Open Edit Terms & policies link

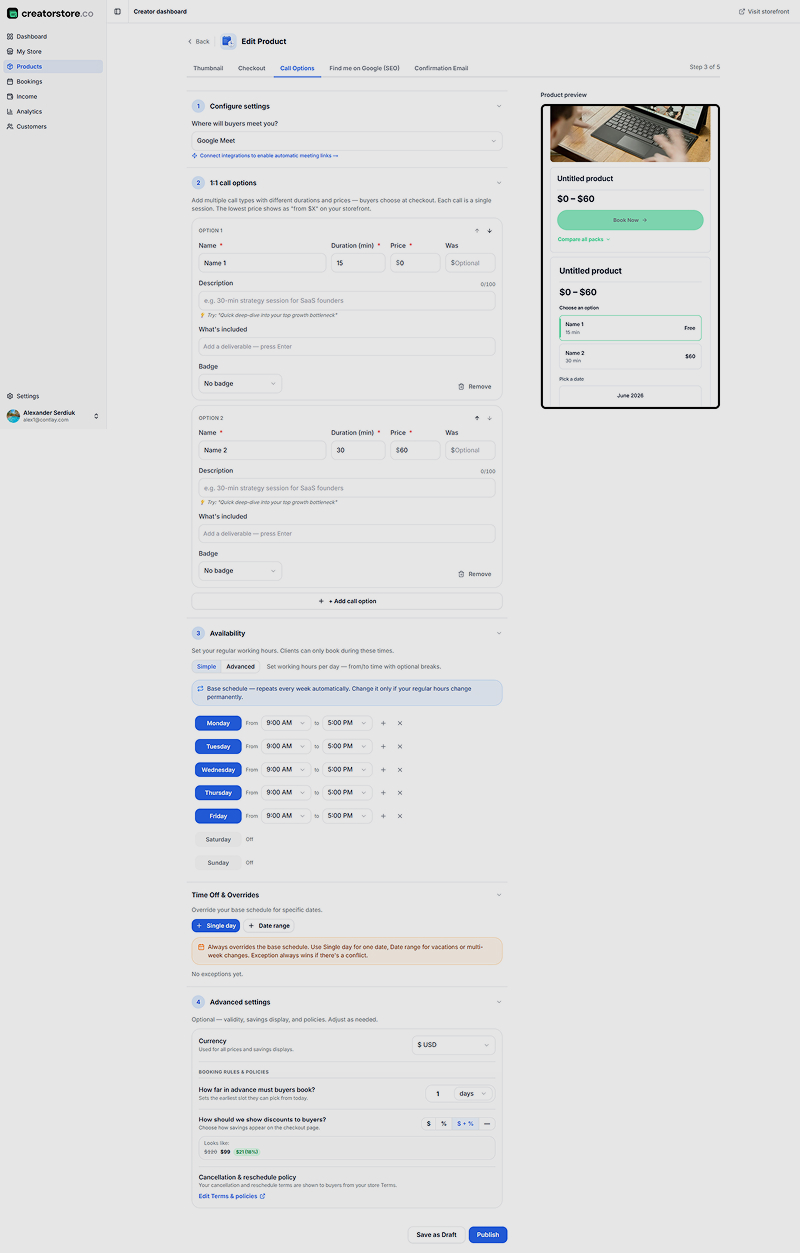click(x=232, y=1196)
